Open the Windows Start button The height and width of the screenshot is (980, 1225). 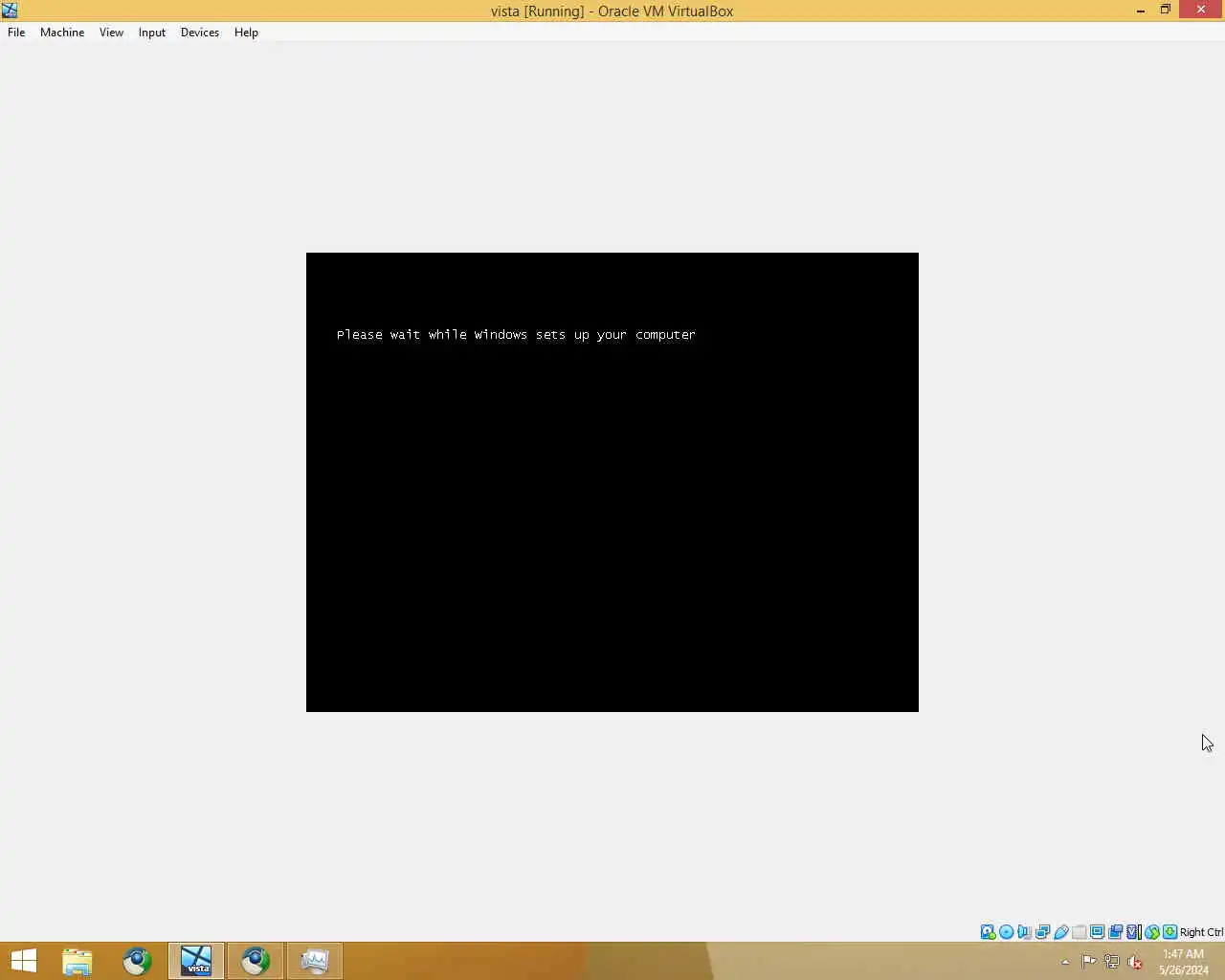click(23, 961)
